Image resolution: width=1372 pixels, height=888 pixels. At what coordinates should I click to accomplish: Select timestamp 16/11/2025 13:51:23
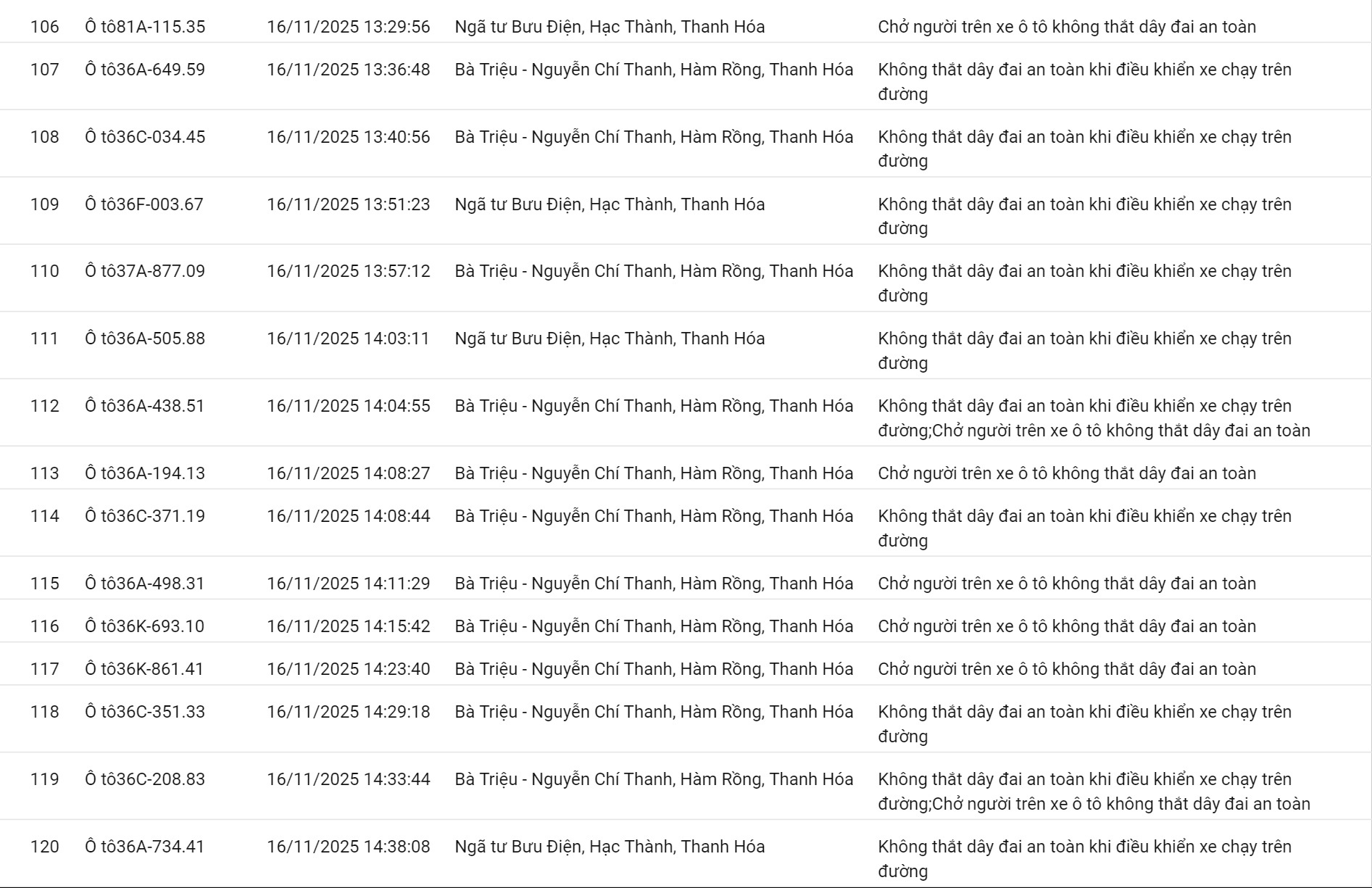pyautogui.click(x=348, y=204)
